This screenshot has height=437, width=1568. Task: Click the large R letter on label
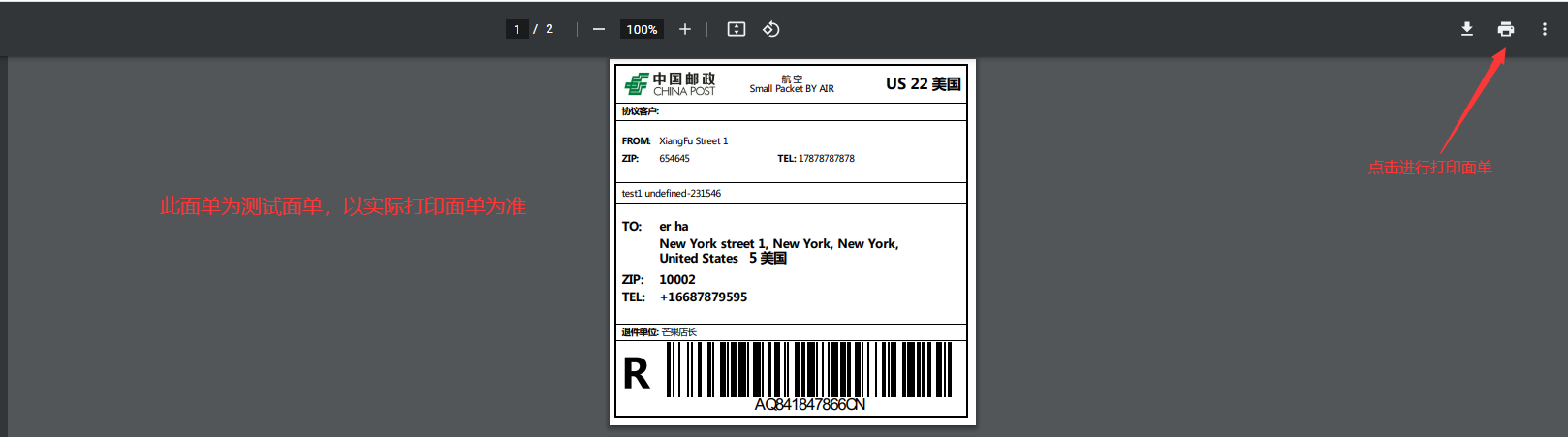637,374
